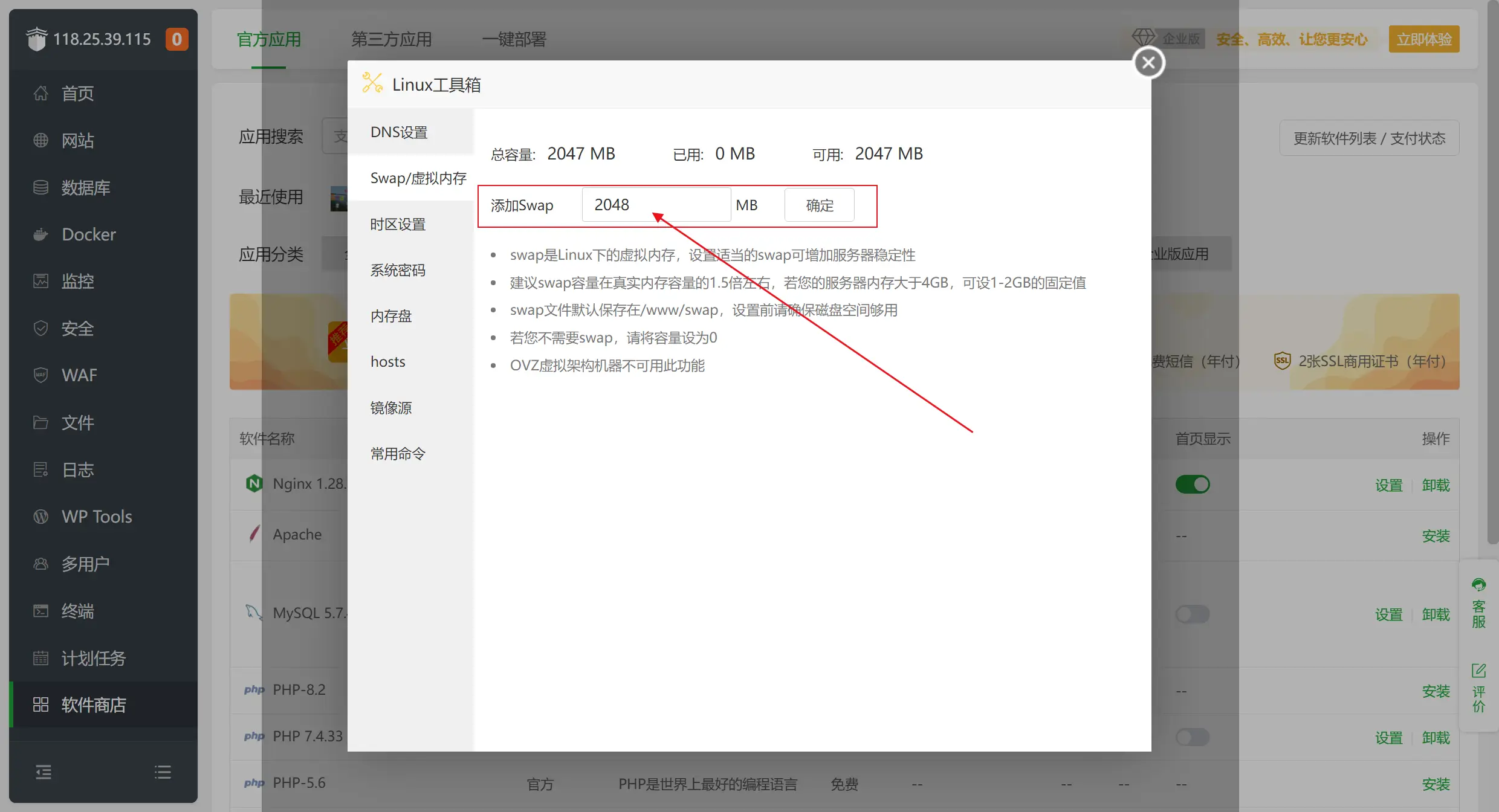Open hosts settings in Linux toolbox
This screenshot has height=812, width=1499.
click(x=387, y=361)
